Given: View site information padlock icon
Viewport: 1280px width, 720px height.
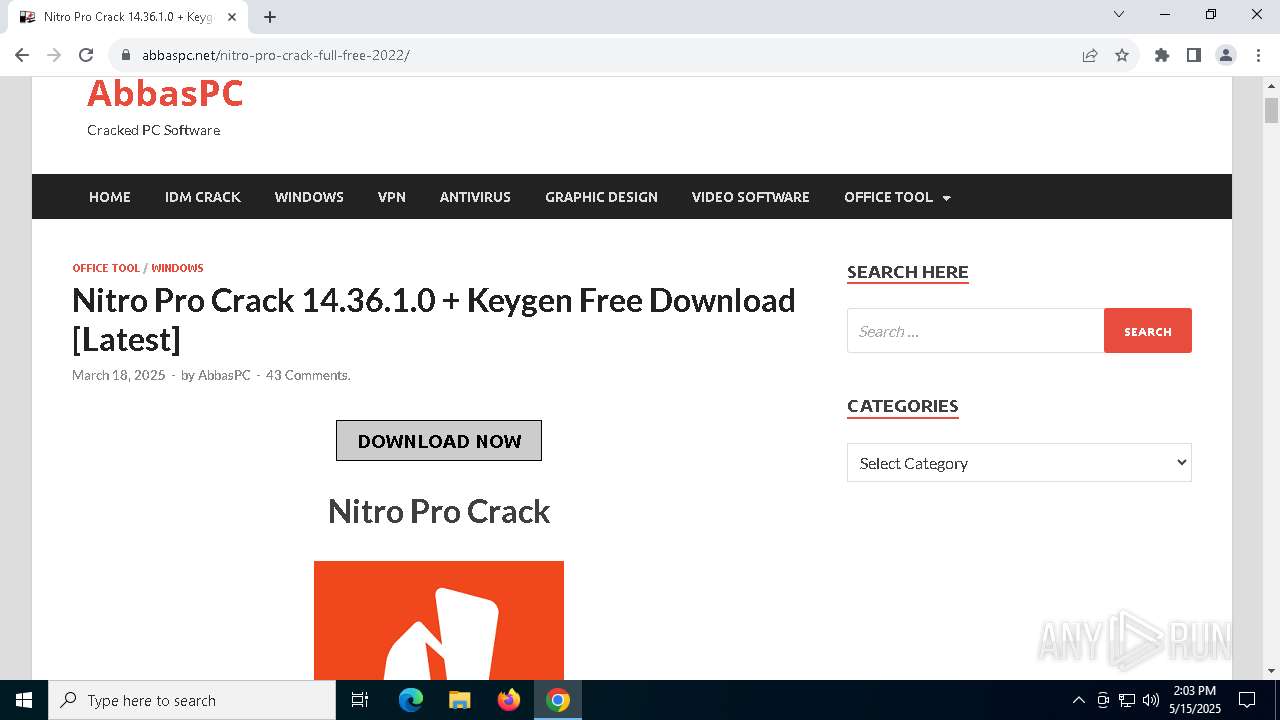Looking at the screenshot, I should (x=125, y=55).
